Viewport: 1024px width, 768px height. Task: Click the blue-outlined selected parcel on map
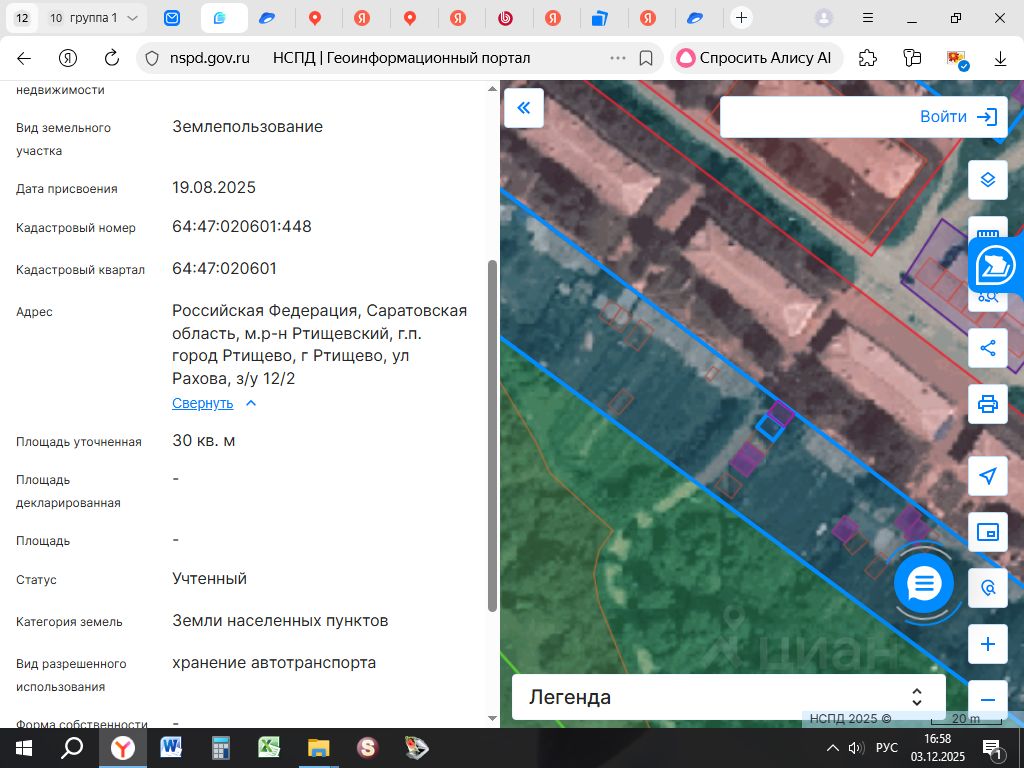click(x=770, y=428)
